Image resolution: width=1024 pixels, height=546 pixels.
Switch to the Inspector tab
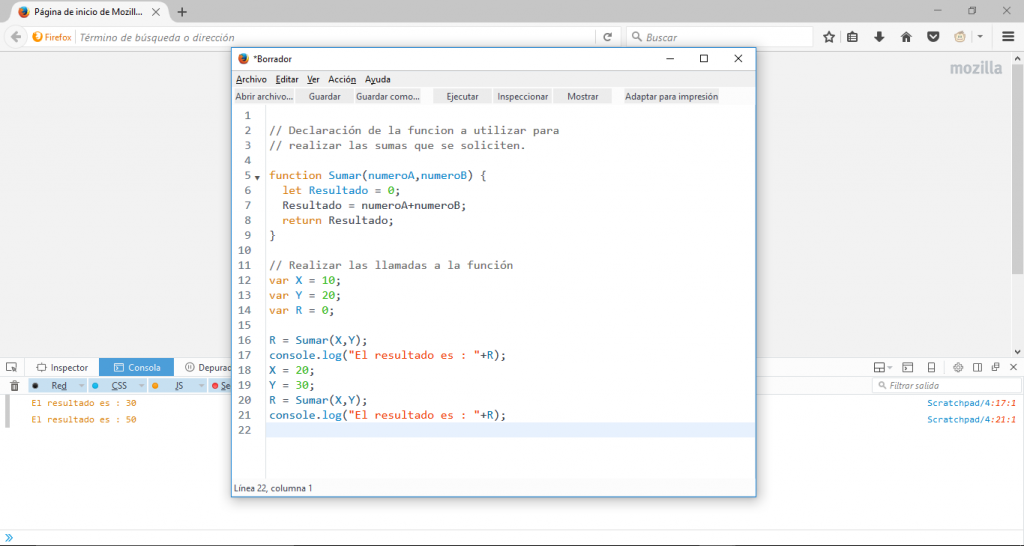61,368
